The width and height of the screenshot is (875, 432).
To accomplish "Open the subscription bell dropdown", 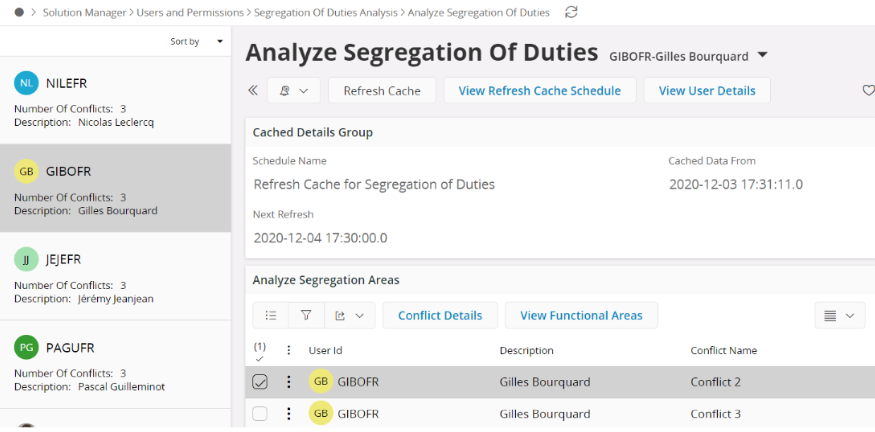I will (294, 91).
